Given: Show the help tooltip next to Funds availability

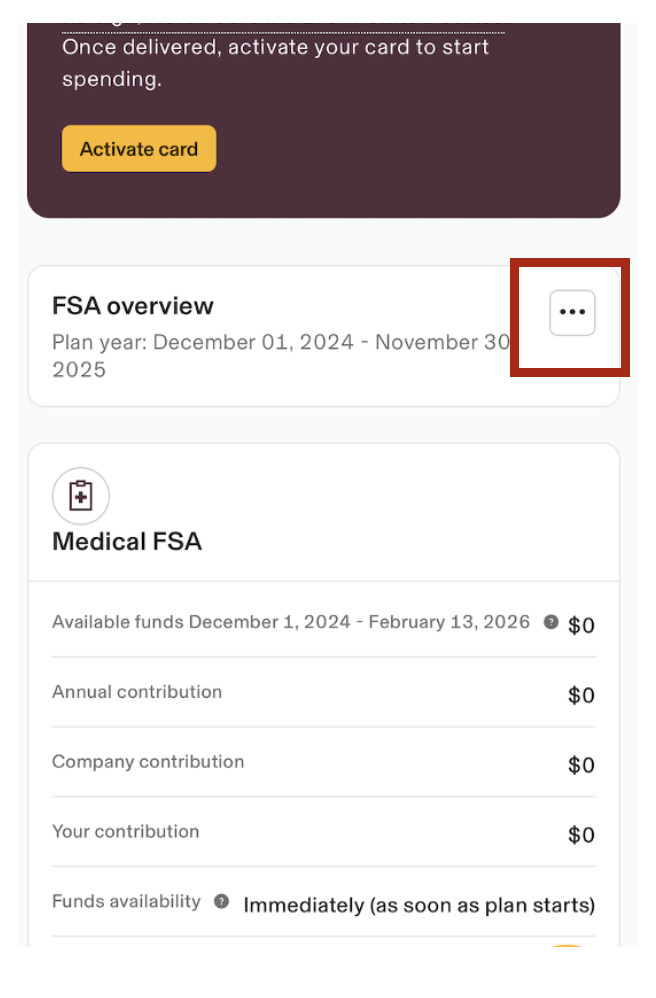Looking at the screenshot, I should coord(221,901).
